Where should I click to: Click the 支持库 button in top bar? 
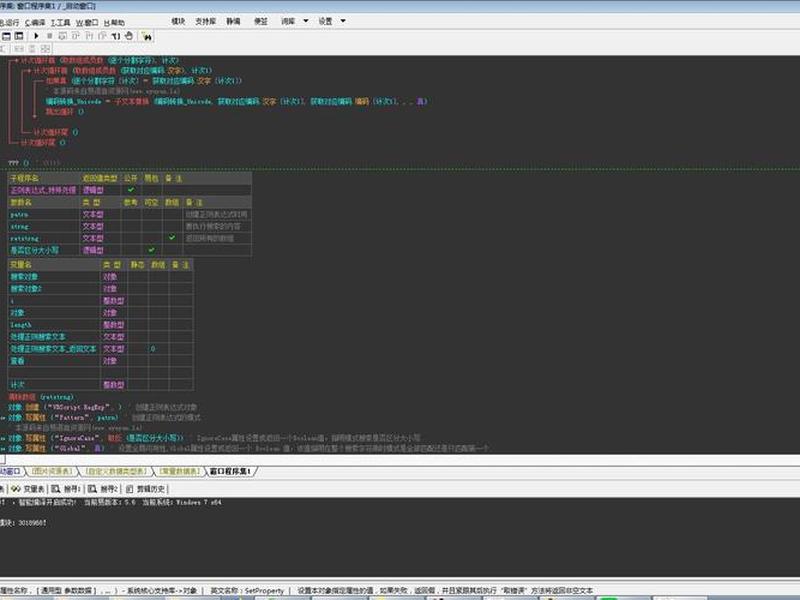pos(206,21)
